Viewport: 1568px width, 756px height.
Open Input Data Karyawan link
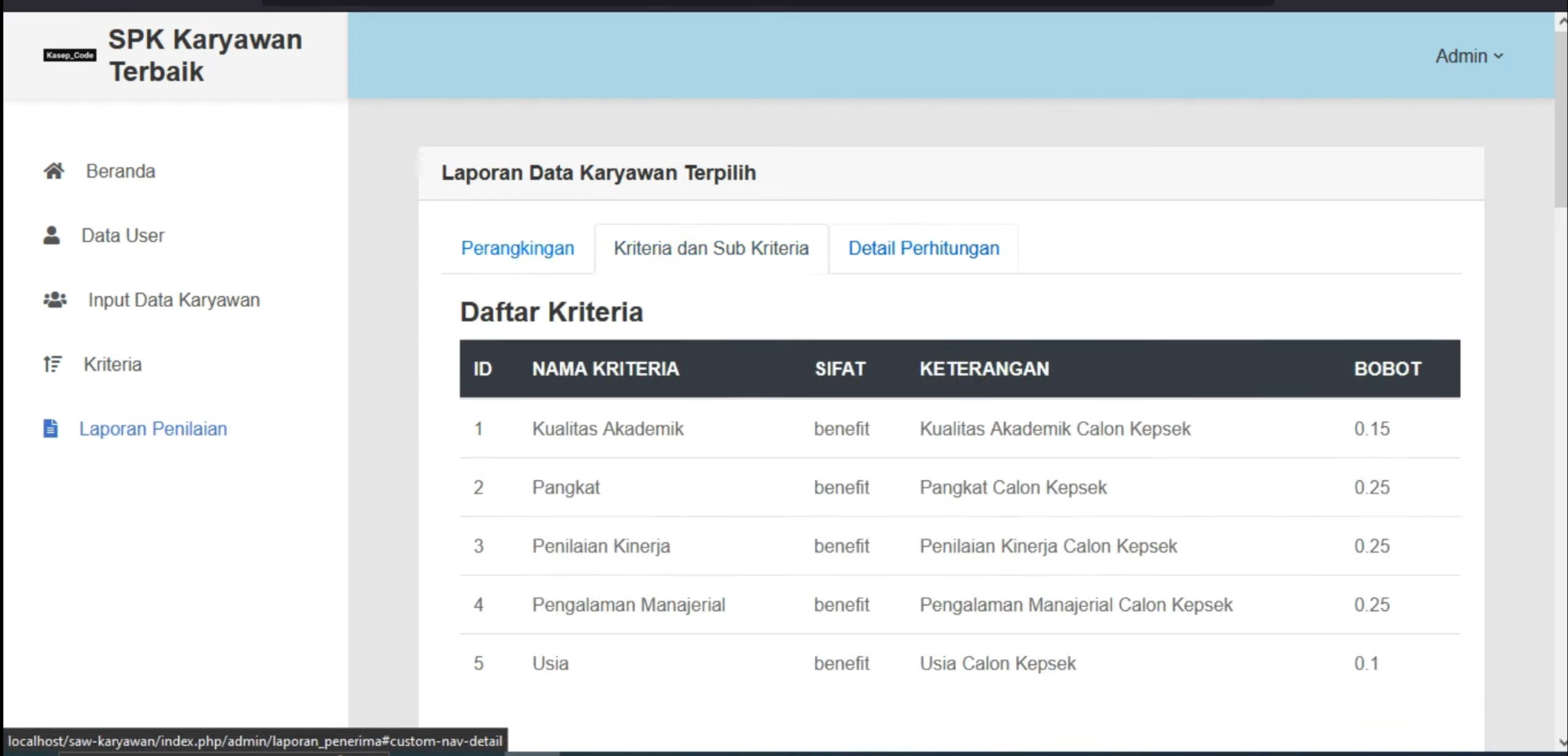(174, 300)
